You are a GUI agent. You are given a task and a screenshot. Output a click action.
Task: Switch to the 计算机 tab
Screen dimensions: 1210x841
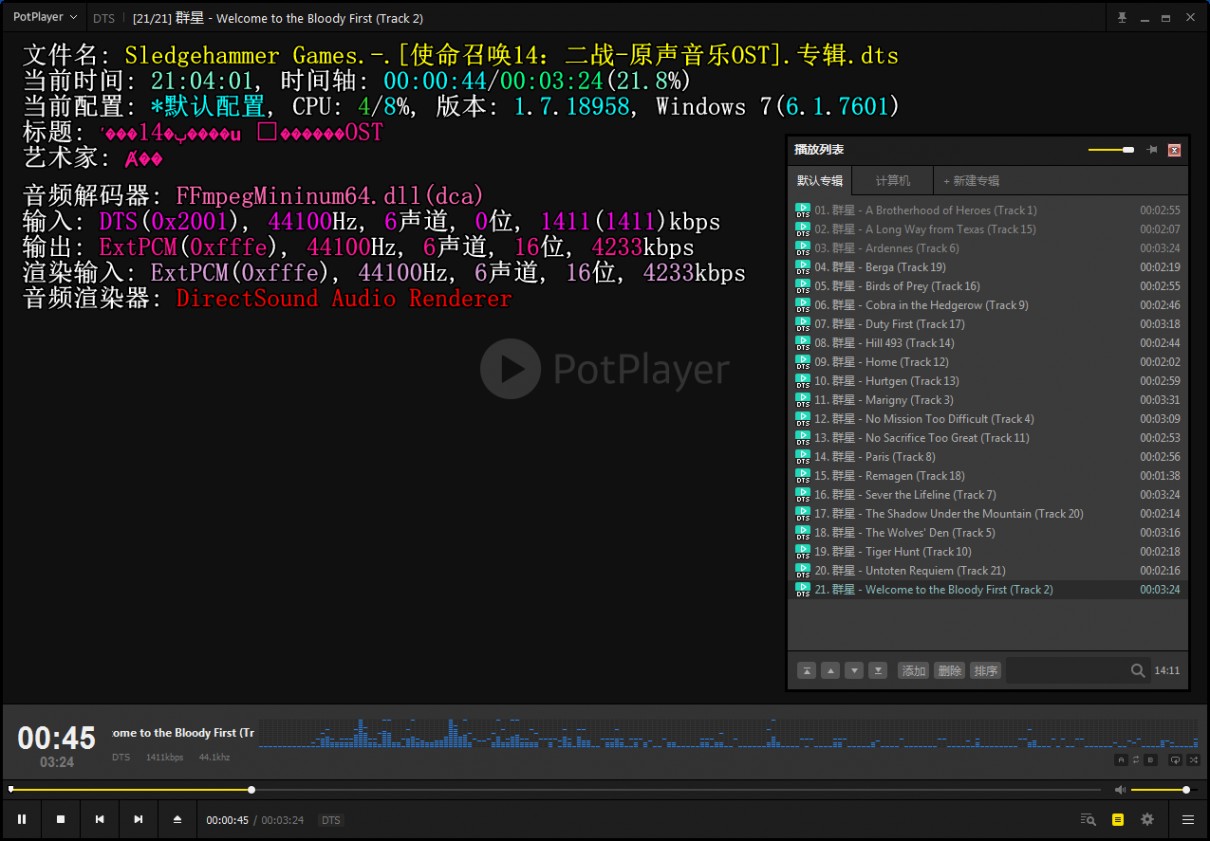coord(893,181)
